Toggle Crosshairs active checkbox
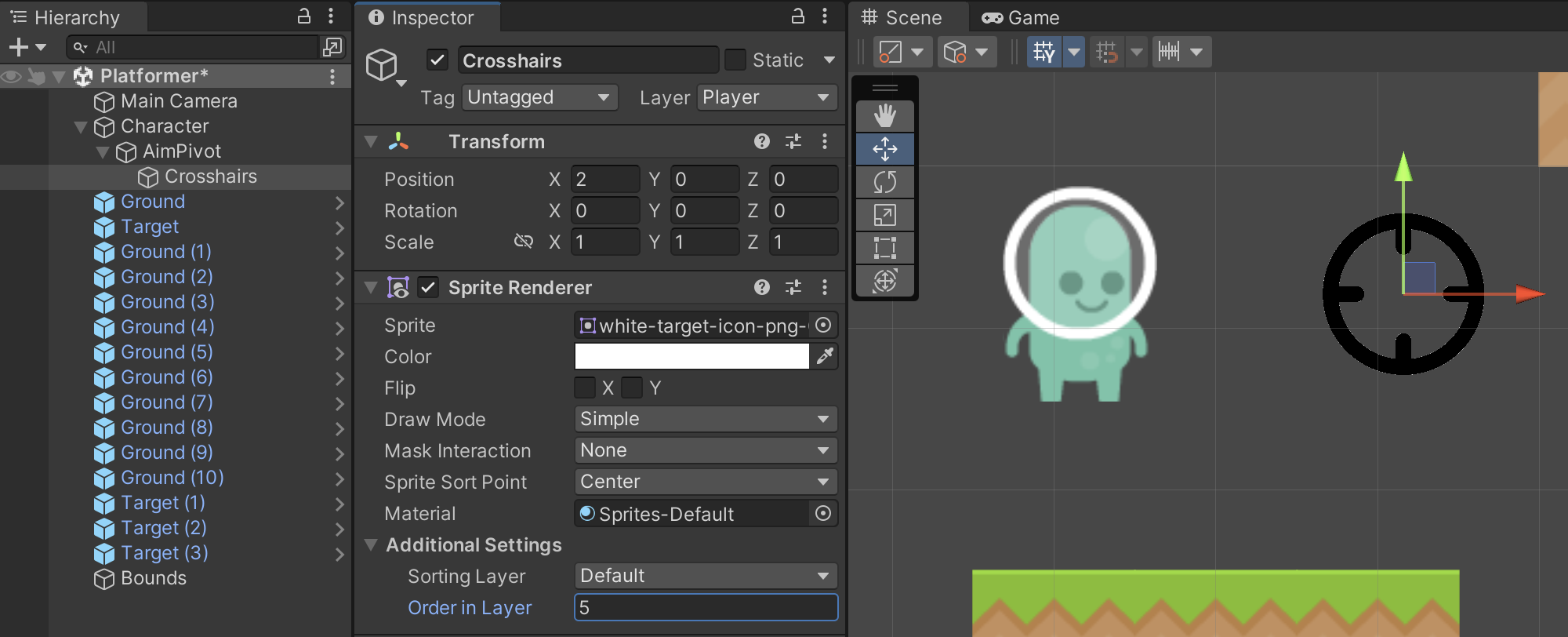1568x637 pixels. point(437,60)
